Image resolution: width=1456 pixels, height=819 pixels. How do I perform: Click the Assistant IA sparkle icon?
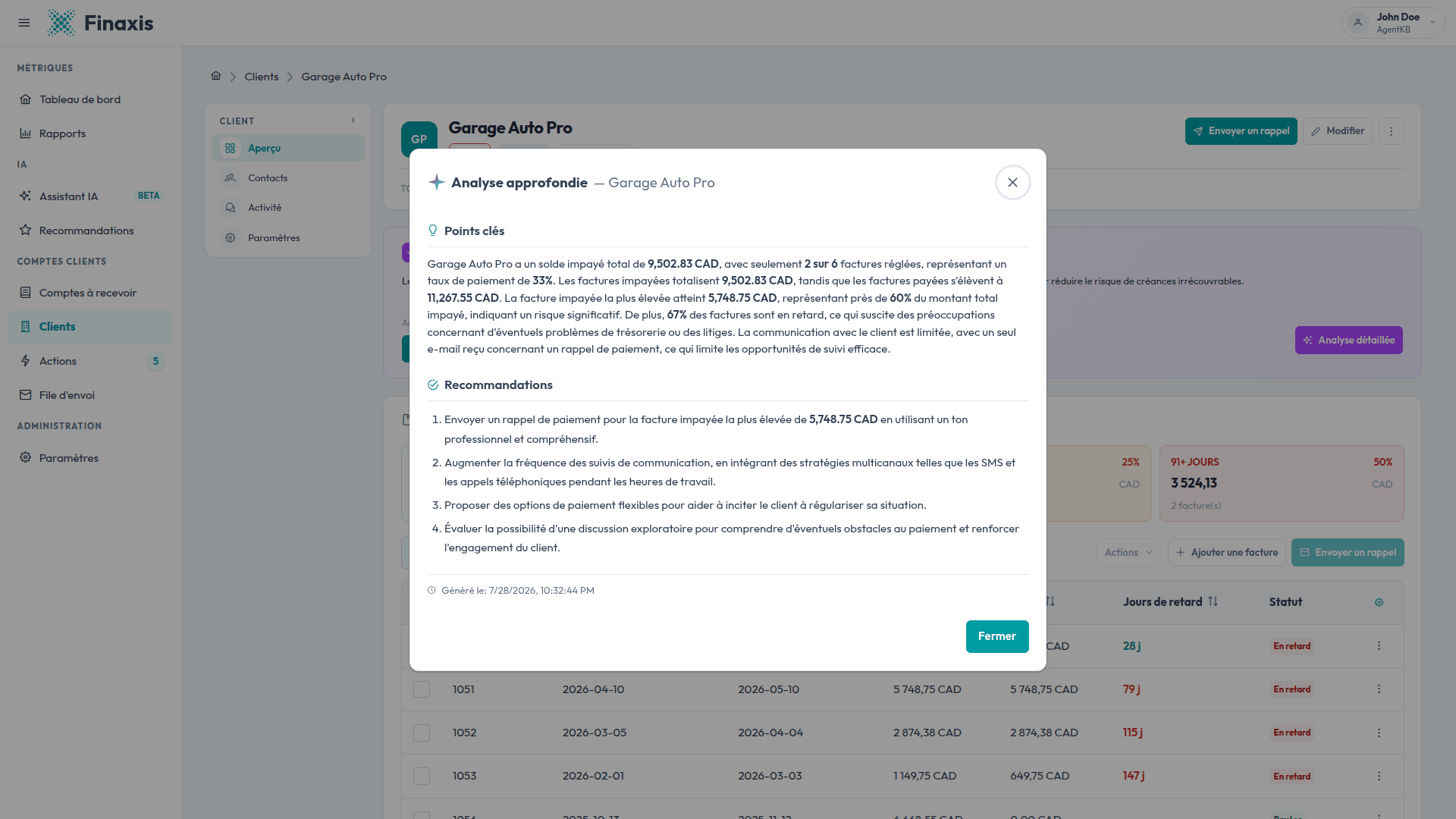click(25, 196)
